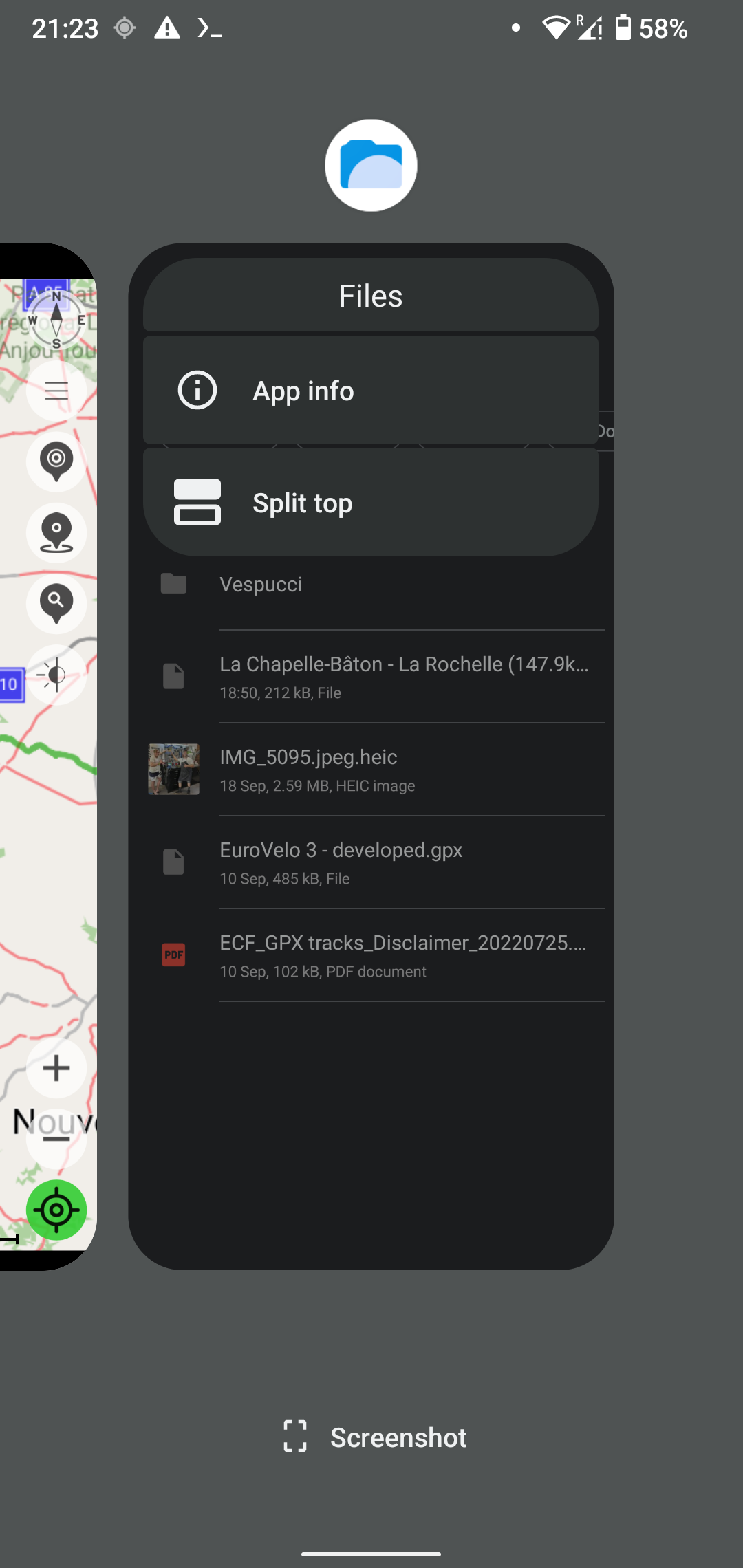Tap the compass rose on the map

56,318
